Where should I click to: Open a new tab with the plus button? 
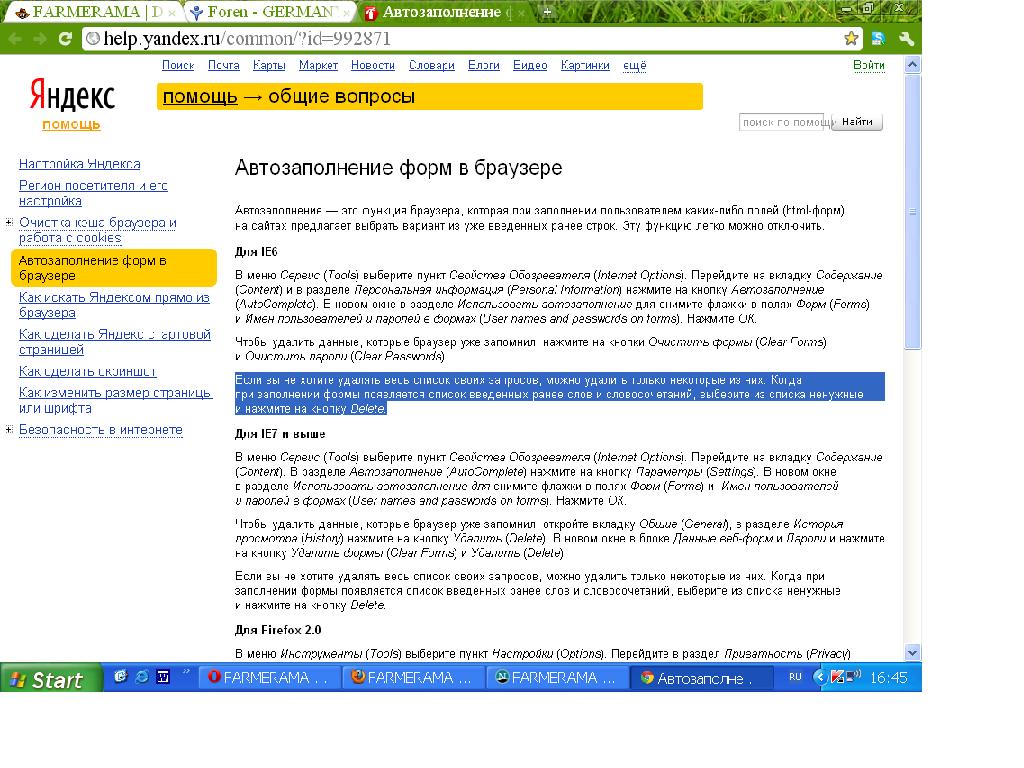[x=547, y=12]
